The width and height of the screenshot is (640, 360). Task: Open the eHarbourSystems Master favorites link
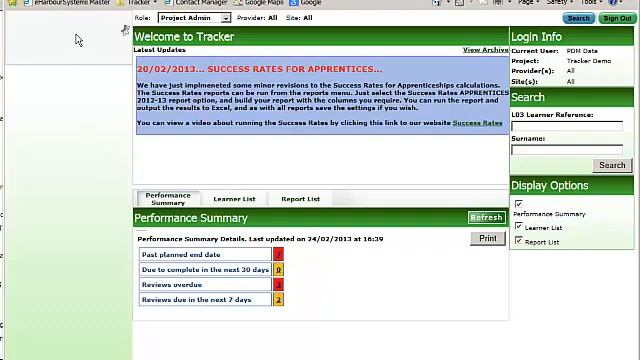click(x=67, y=2)
